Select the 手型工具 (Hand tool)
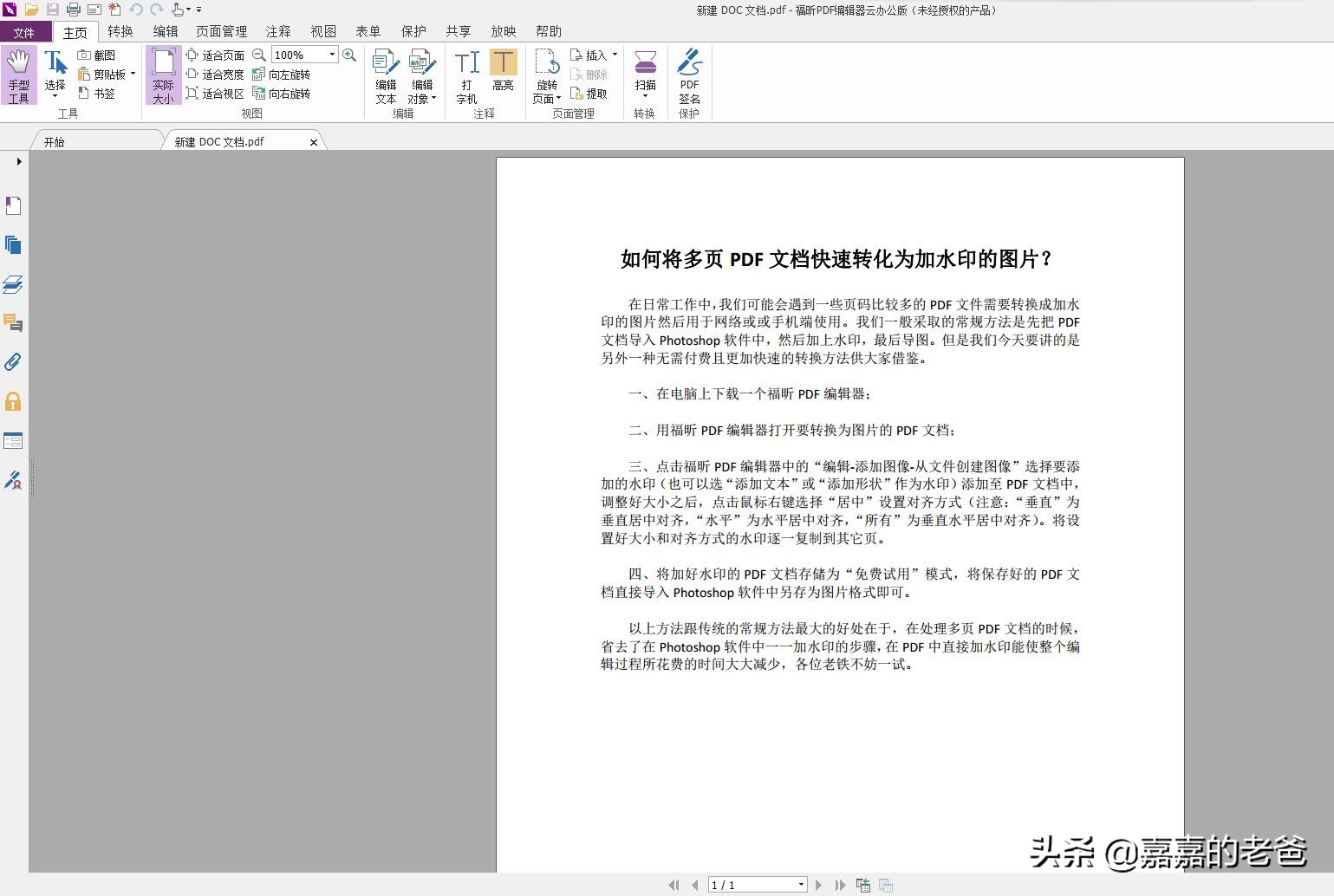The image size is (1334, 896). point(18,74)
